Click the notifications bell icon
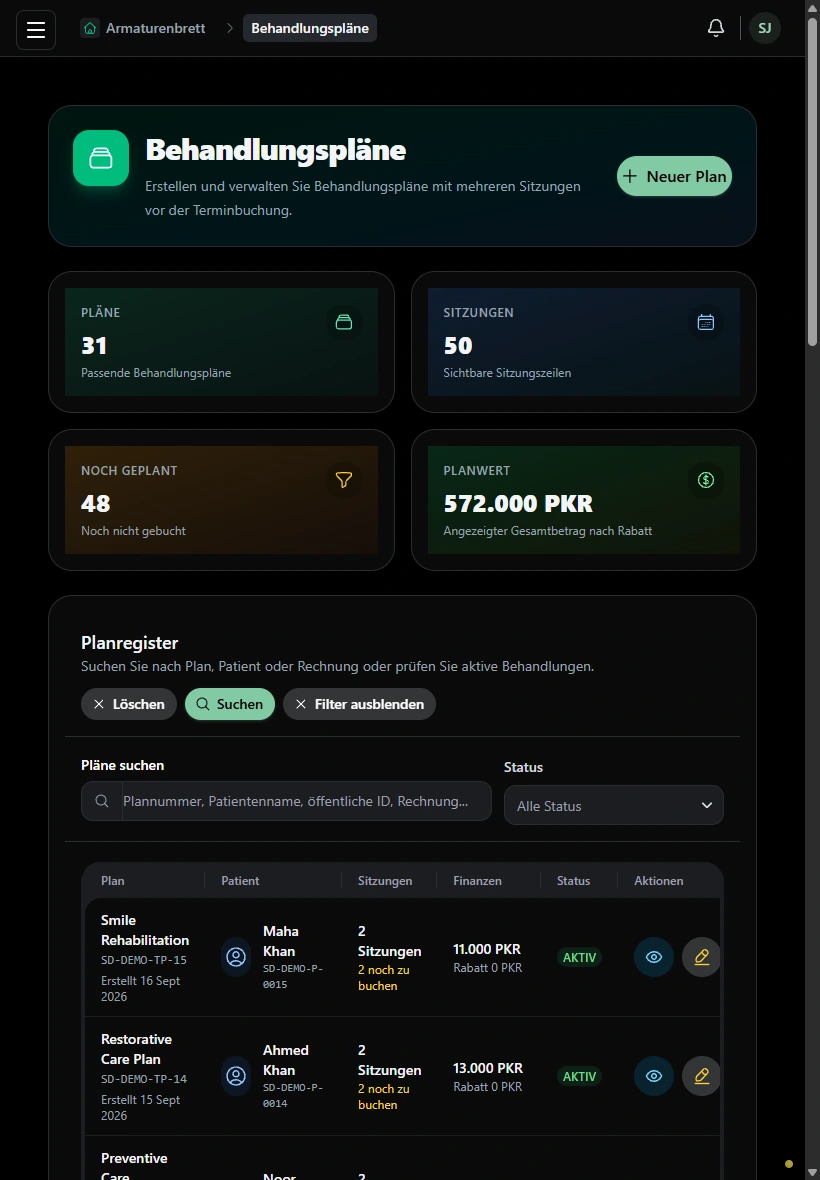Screen dimensions: 820x1180 715,29
